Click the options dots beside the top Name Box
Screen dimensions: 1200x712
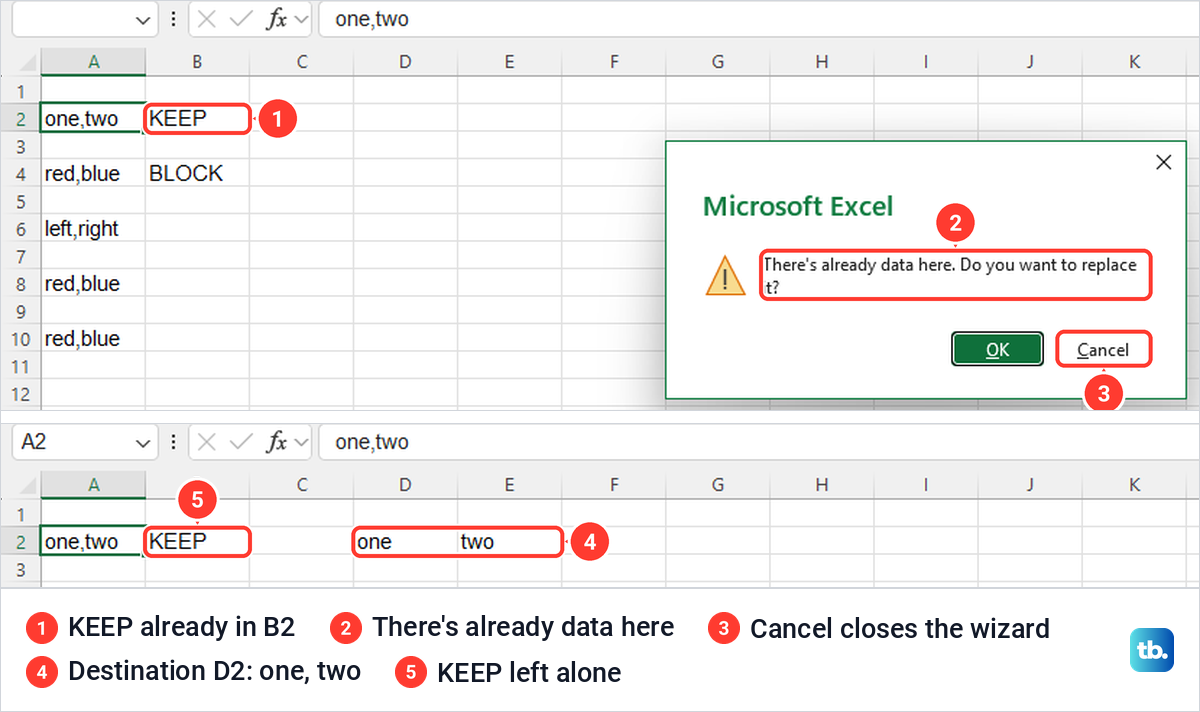tap(174, 19)
